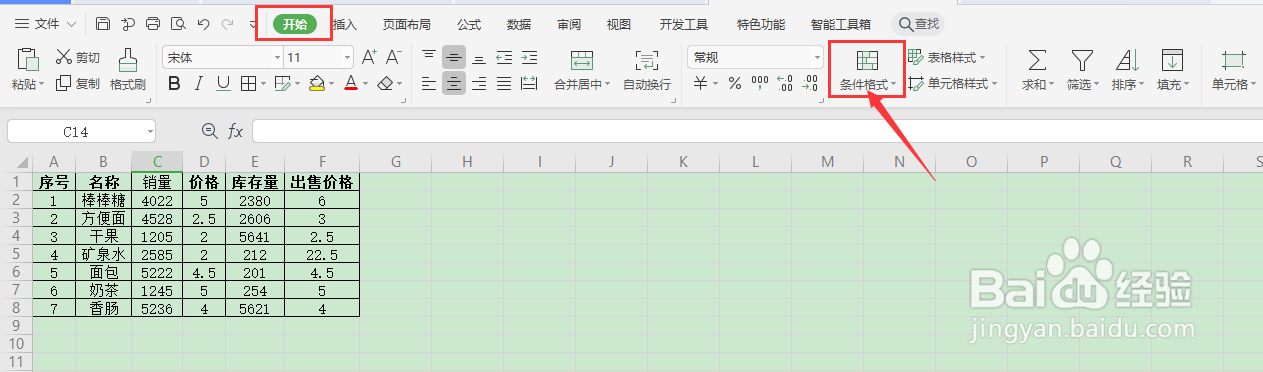The image size is (1263, 372).
Task: Switch to the 审阅 Review tab
Action: [x=569, y=24]
